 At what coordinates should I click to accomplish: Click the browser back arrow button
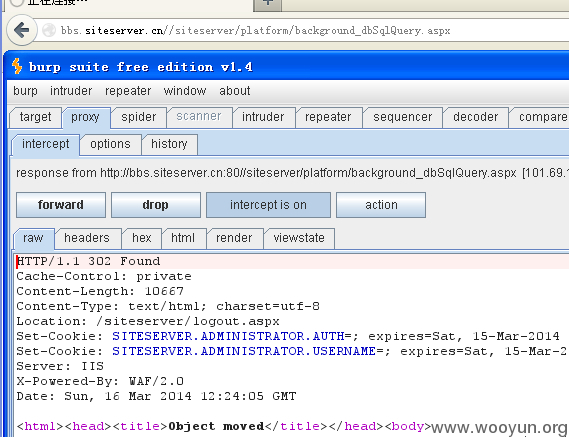(x=22, y=30)
